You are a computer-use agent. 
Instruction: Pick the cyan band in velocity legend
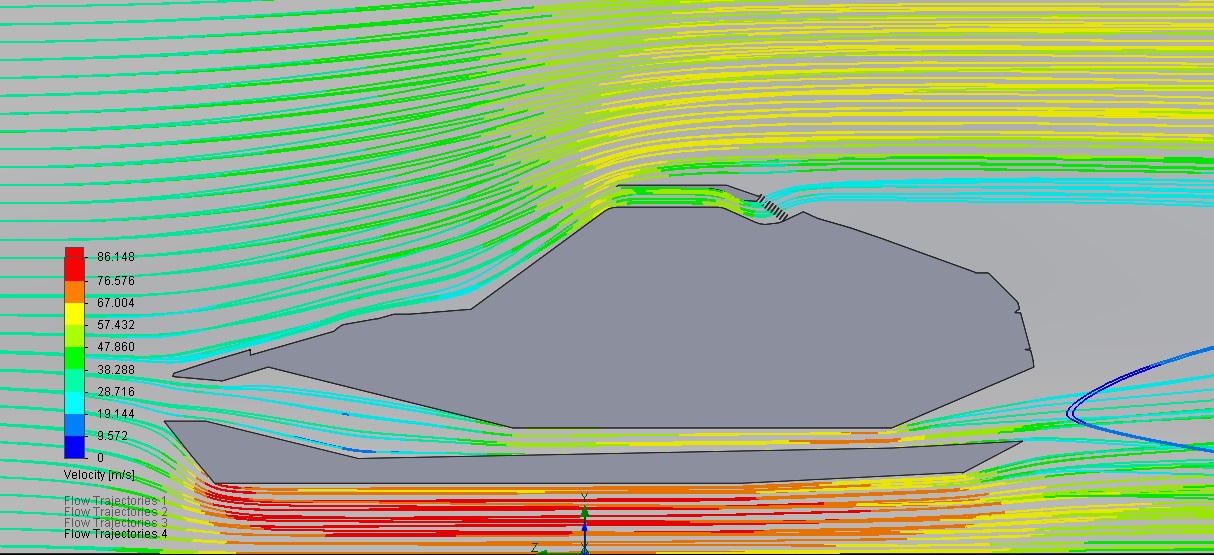pos(74,402)
